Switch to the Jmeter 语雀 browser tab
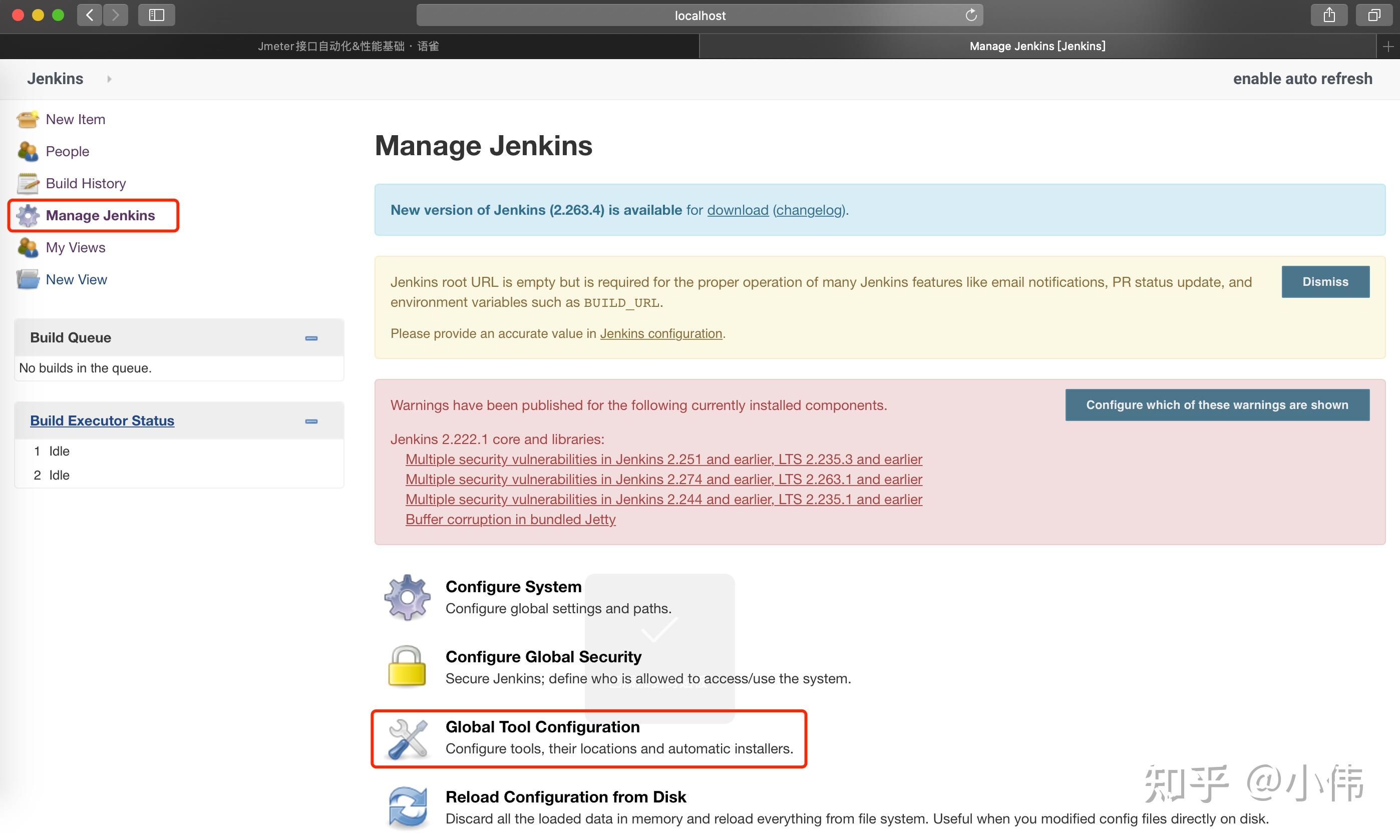 (348, 46)
